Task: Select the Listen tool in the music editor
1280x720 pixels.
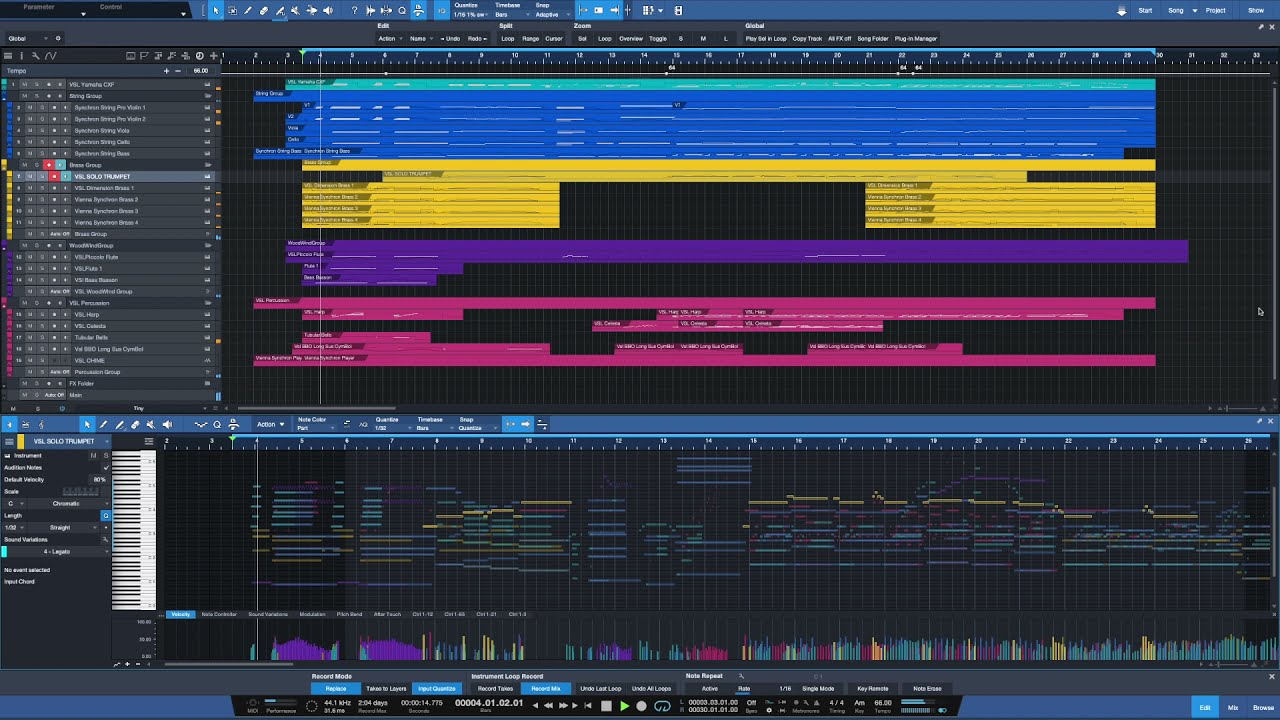Action: click(x=167, y=425)
